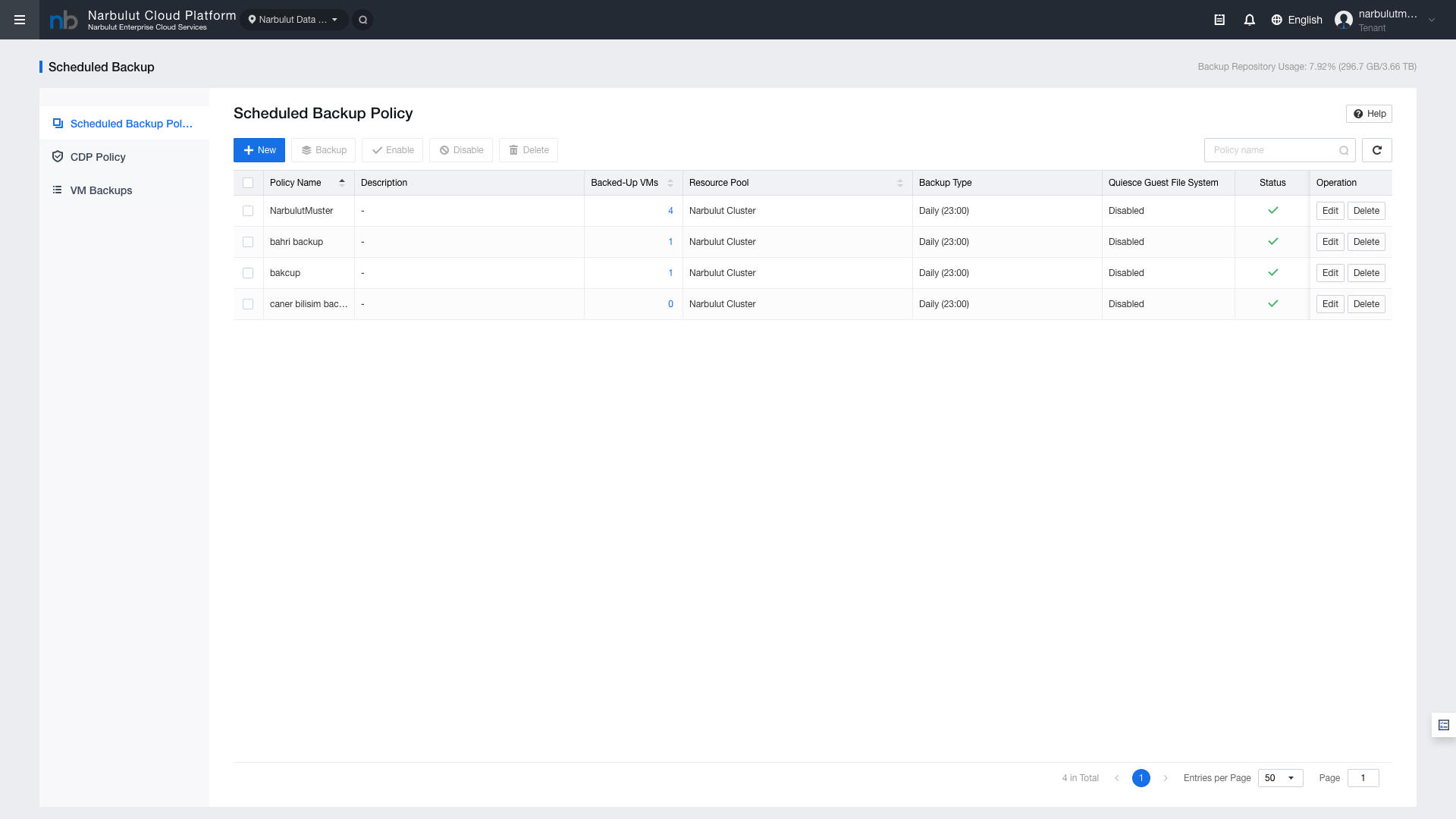Click New policy button
Viewport: 1456px width, 819px height.
click(x=259, y=150)
